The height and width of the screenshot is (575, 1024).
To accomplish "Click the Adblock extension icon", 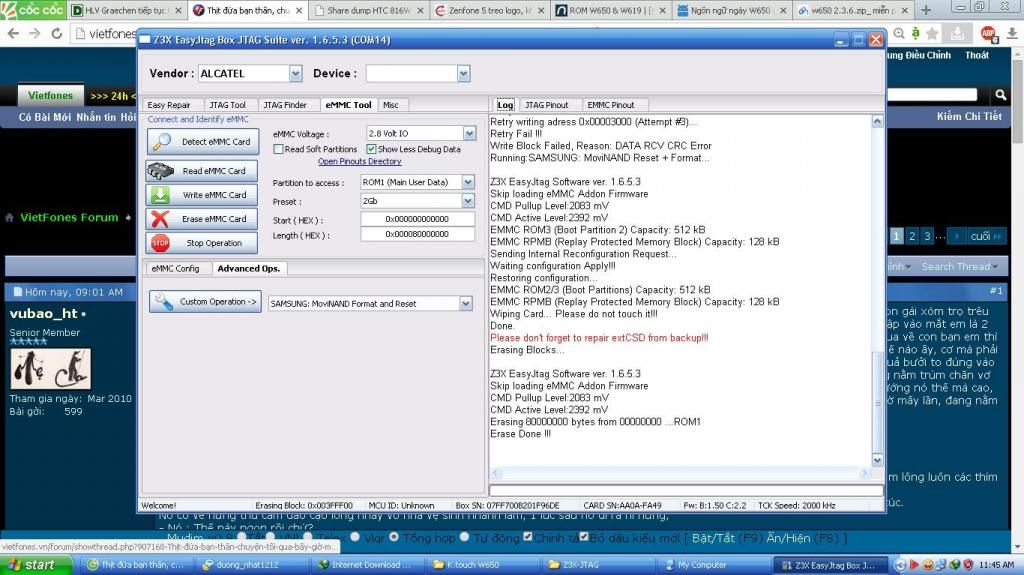I will tap(988, 33).
